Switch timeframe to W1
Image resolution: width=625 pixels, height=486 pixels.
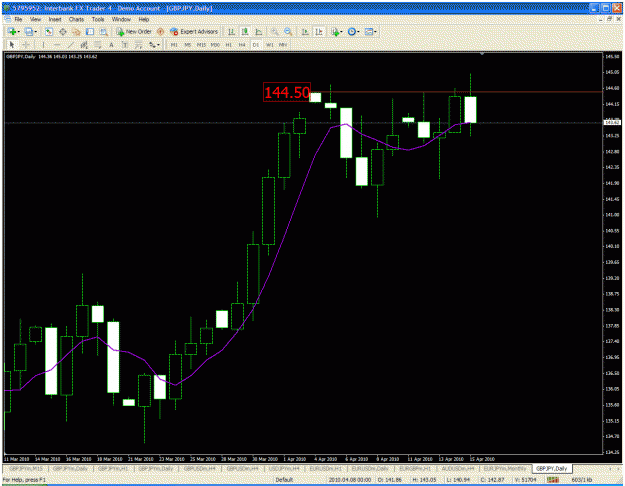point(269,45)
